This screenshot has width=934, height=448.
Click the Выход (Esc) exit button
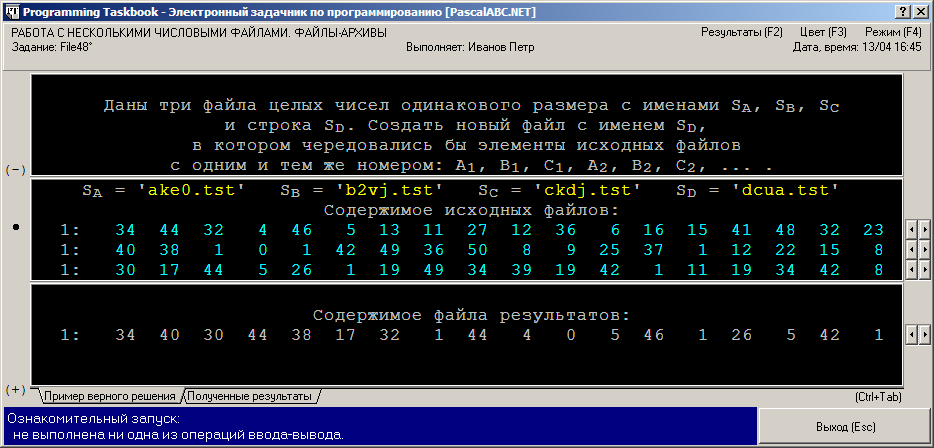pyautogui.click(x=846, y=427)
